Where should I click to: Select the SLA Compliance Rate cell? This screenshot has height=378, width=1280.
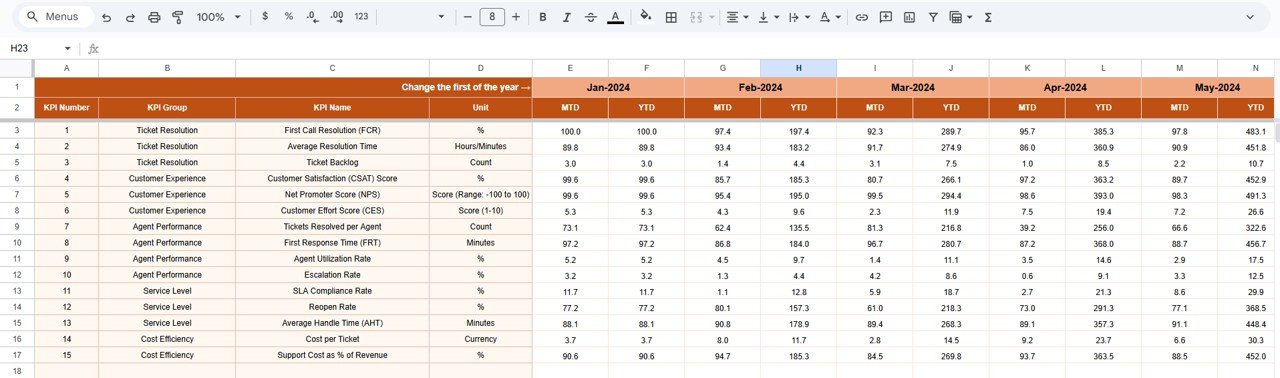point(332,291)
